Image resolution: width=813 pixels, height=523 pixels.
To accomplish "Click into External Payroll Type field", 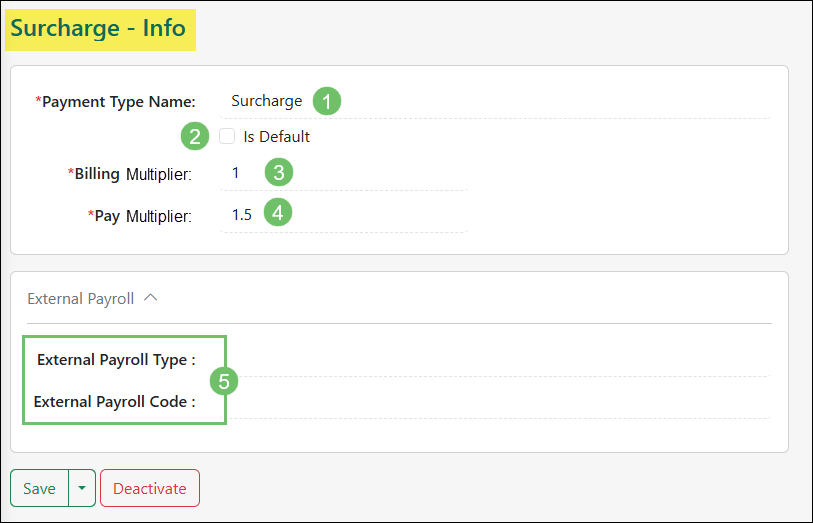I will (x=495, y=360).
